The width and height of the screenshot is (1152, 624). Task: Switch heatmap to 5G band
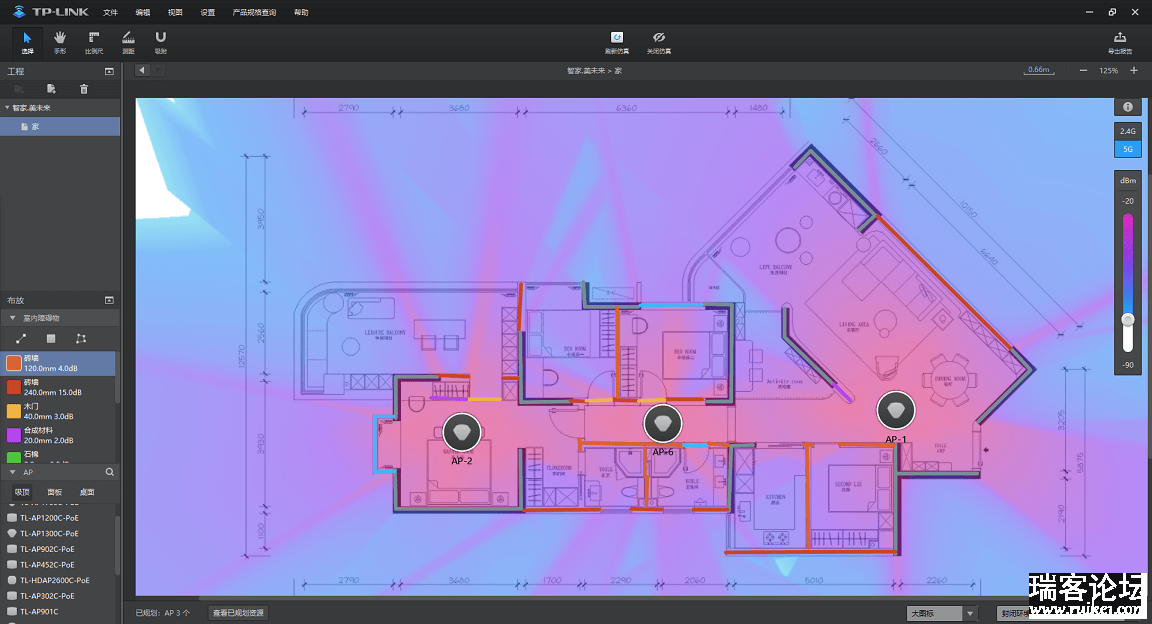pyautogui.click(x=1128, y=148)
